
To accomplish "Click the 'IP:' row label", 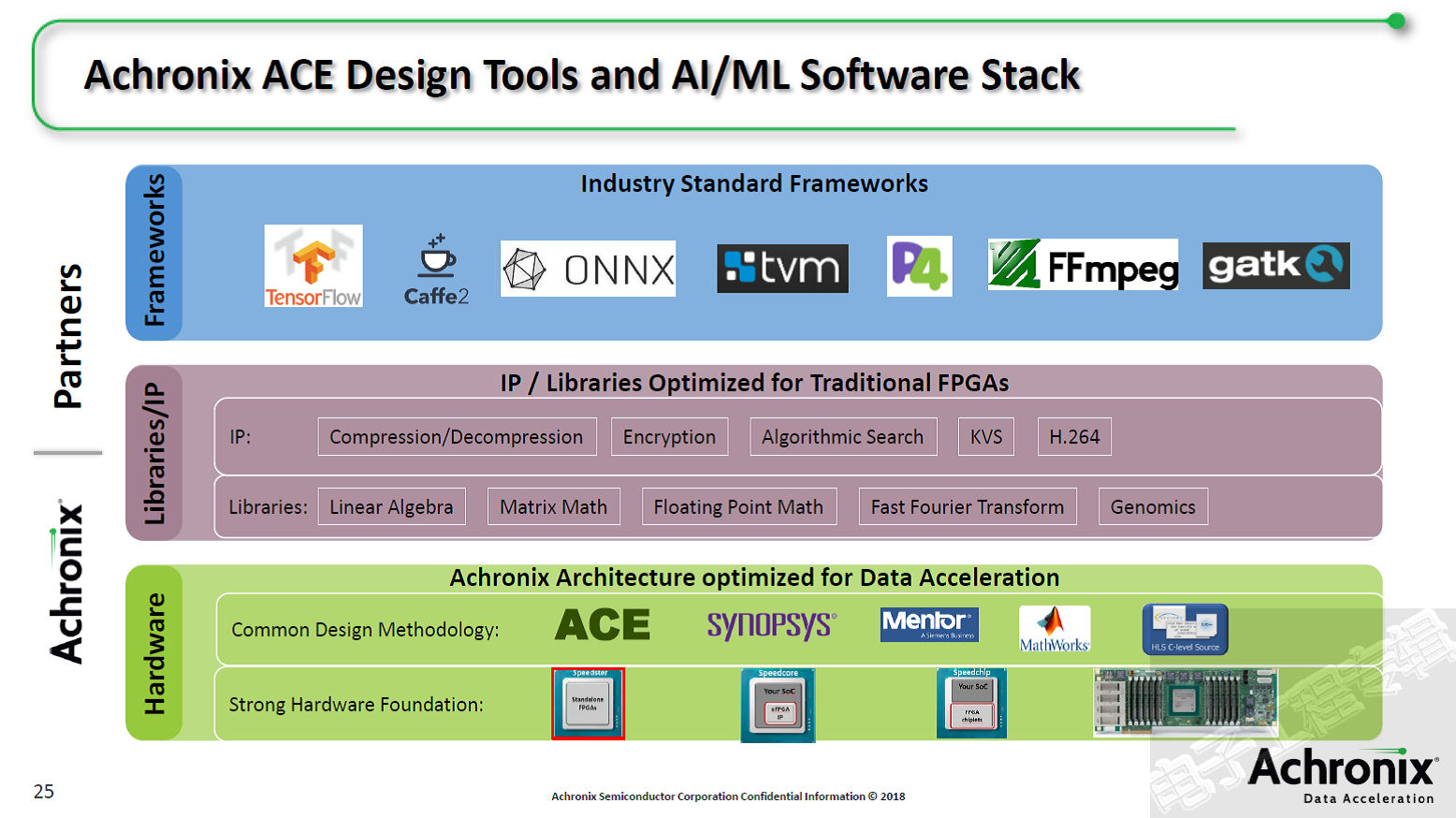I will [x=240, y=437].
